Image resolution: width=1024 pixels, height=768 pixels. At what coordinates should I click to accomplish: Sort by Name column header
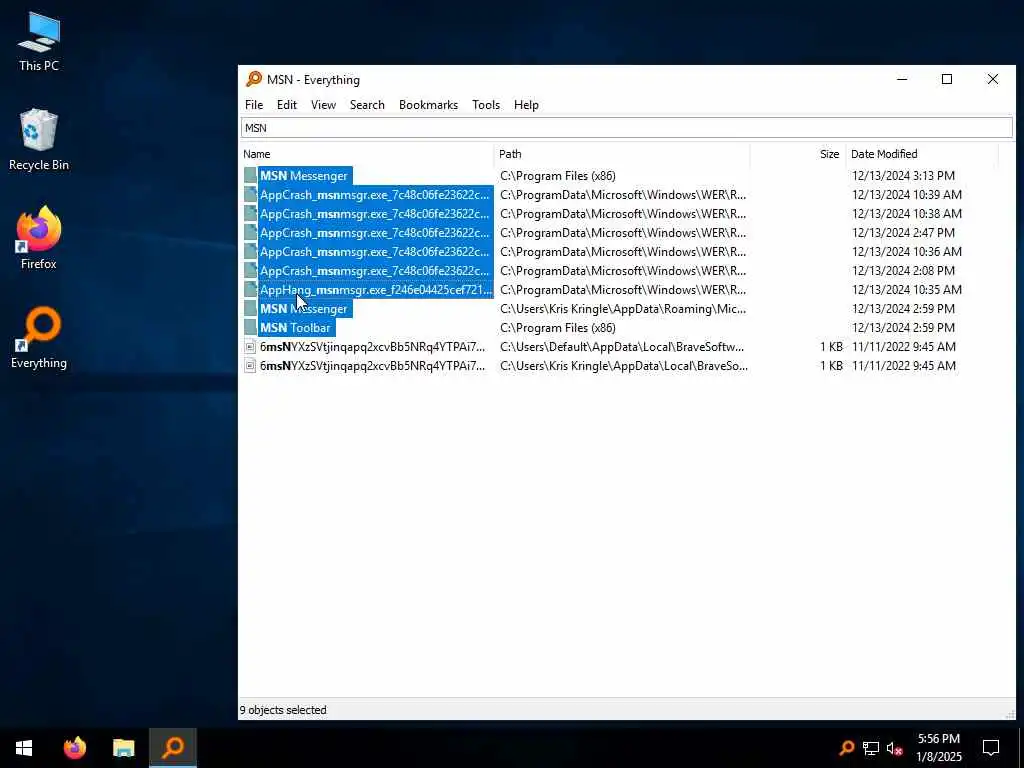(x=366, y=154)
